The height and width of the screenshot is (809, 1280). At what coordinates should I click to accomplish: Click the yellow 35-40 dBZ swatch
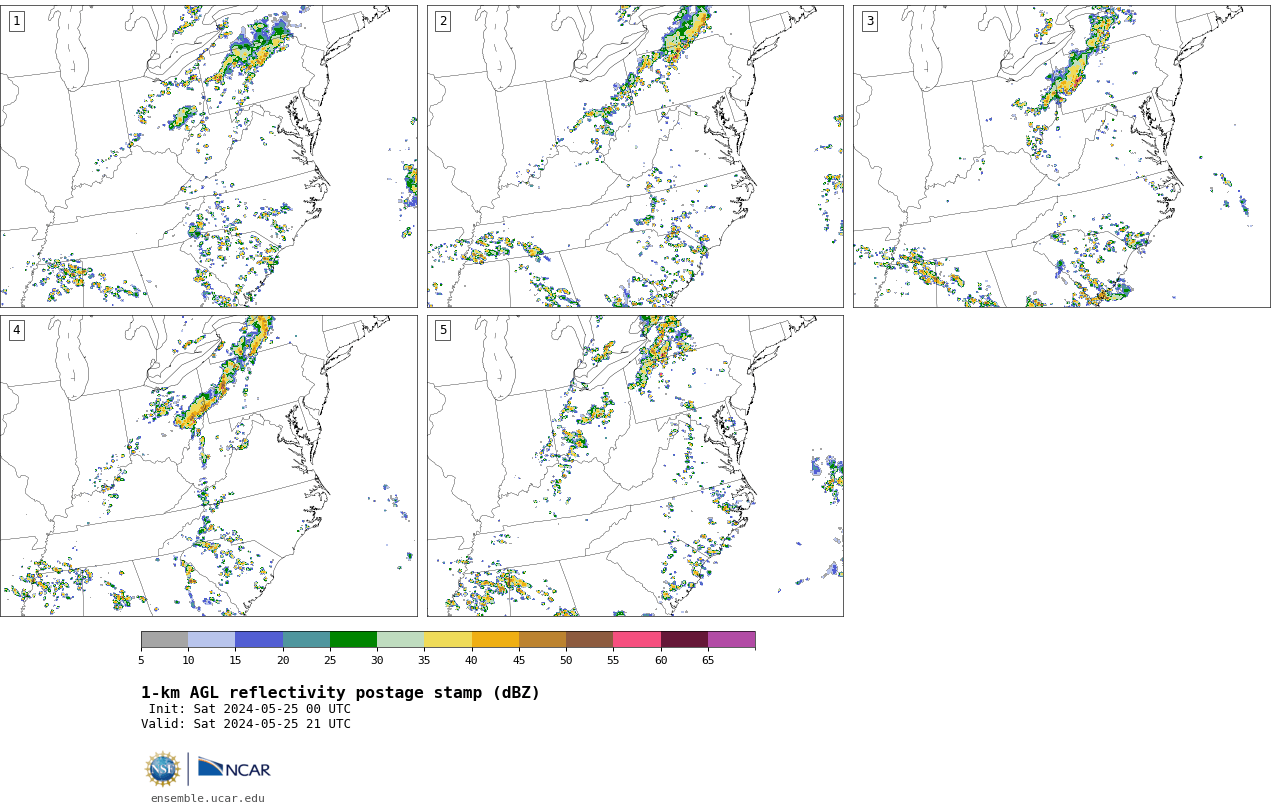coord(448,640)
